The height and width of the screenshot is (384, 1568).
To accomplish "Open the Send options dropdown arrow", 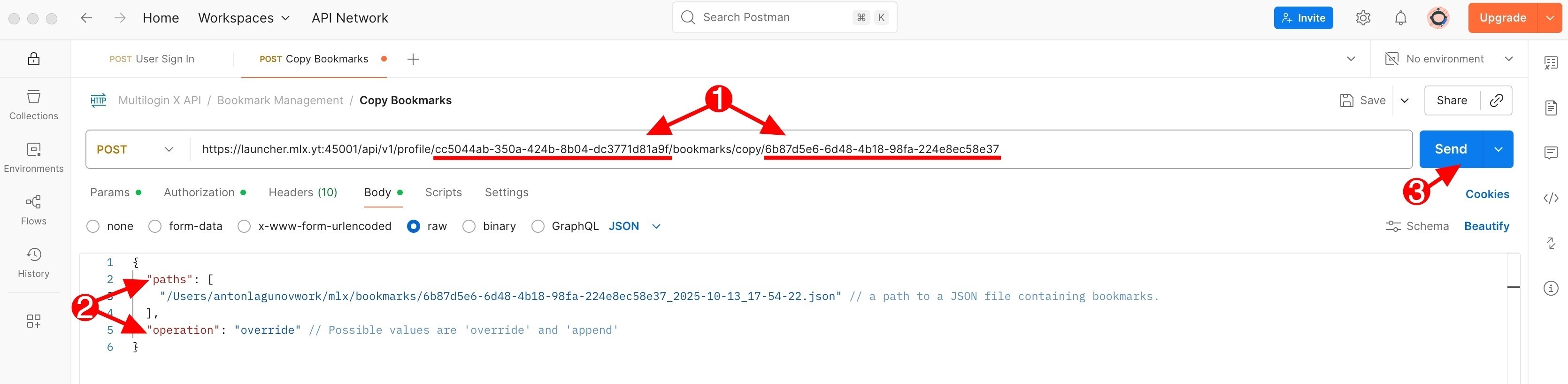I will click(x=1498, y=149).
